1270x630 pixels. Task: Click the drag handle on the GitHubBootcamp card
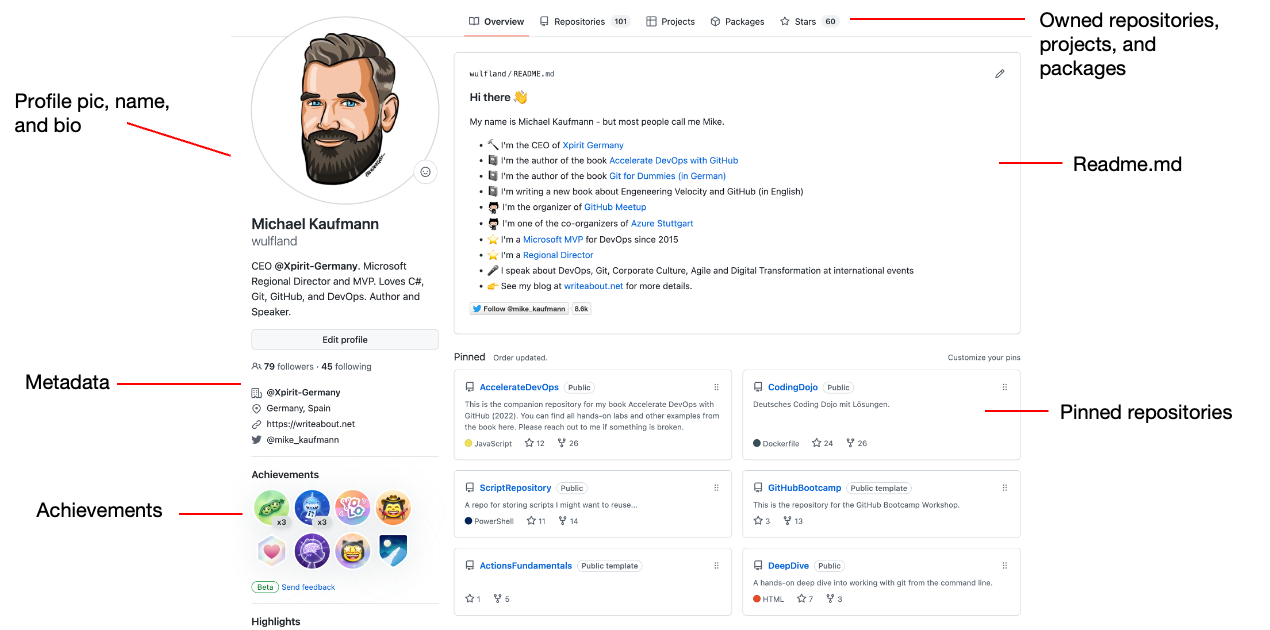(1005, 488)
